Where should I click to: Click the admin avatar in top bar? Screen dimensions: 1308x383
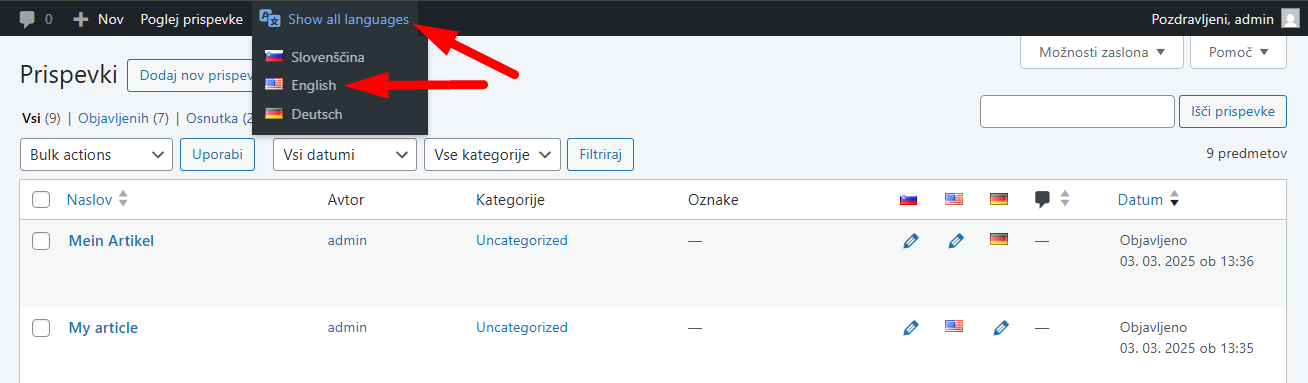coord(1291,19)
